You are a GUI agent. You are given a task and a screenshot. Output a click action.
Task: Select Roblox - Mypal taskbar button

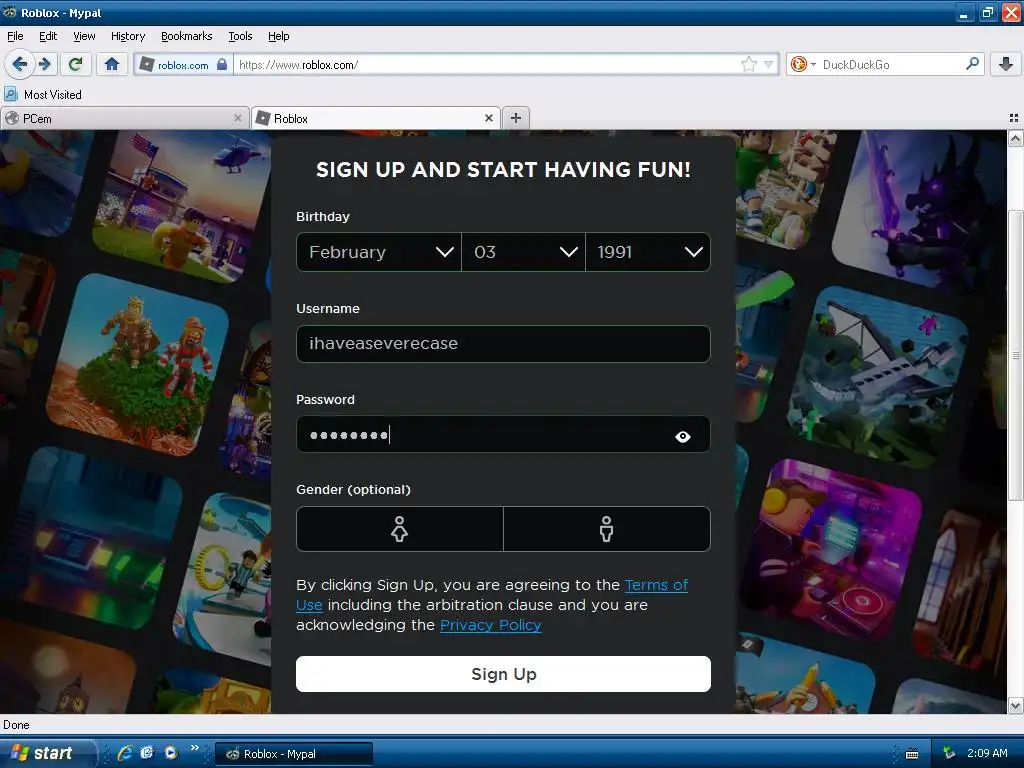294,754
